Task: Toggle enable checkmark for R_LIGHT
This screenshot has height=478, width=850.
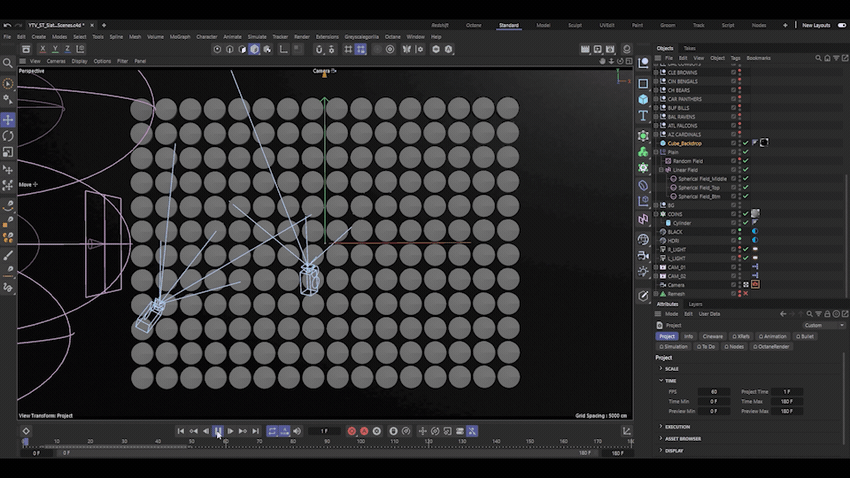Action: [x=746, y=249]
